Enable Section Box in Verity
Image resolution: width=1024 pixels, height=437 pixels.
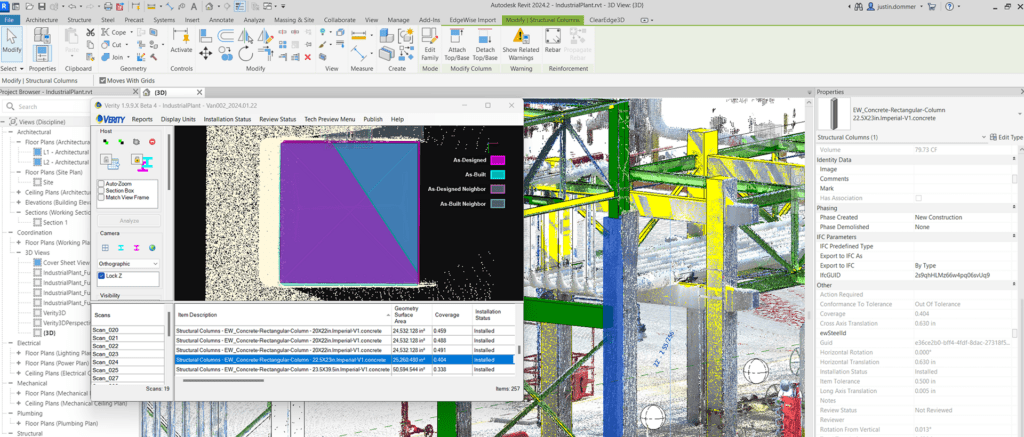click(x=101, y=191)
